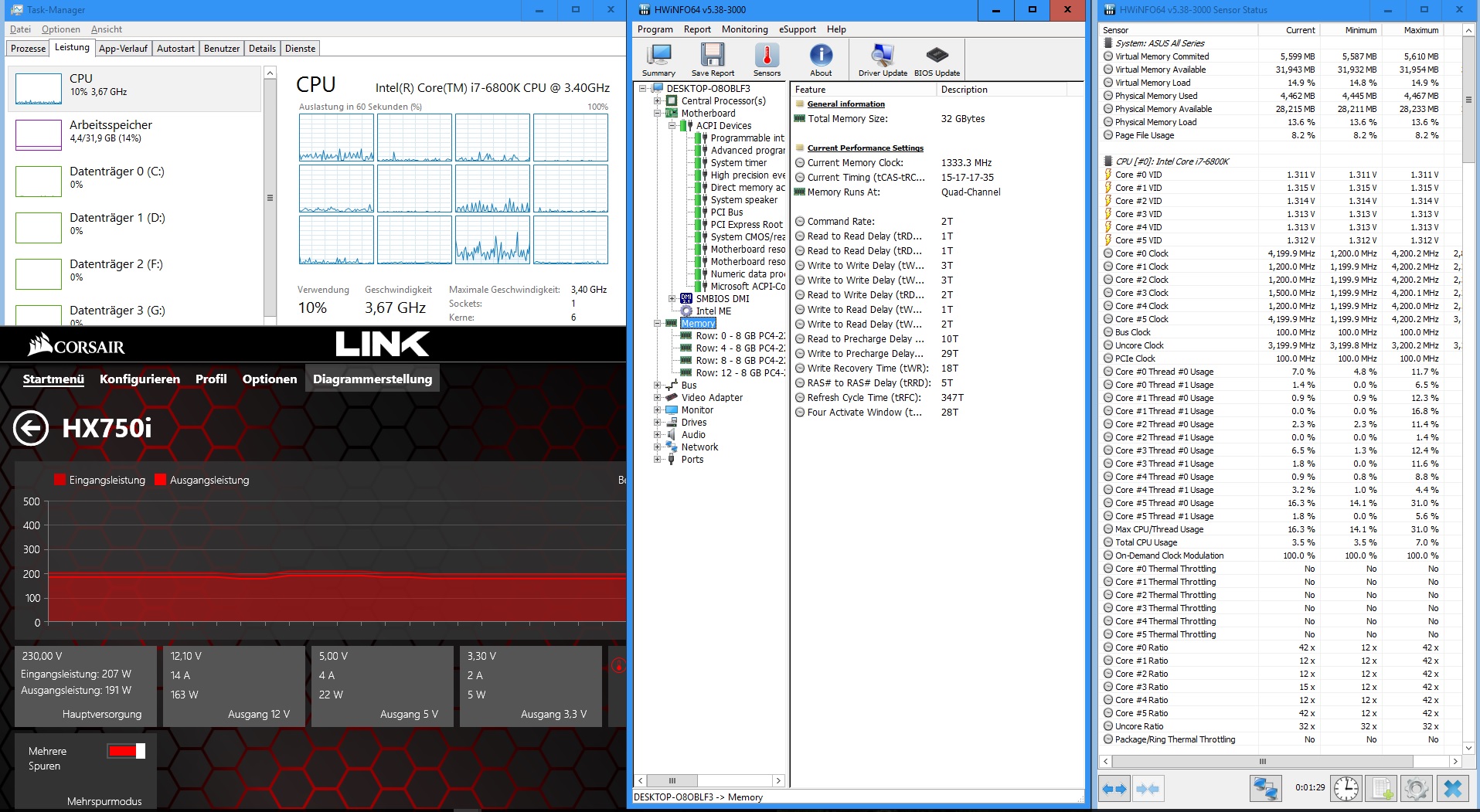This screenshot has height=812, width=1480.
Task: Expand the SMBIOS DMI tree node
Action: (672, 299)
